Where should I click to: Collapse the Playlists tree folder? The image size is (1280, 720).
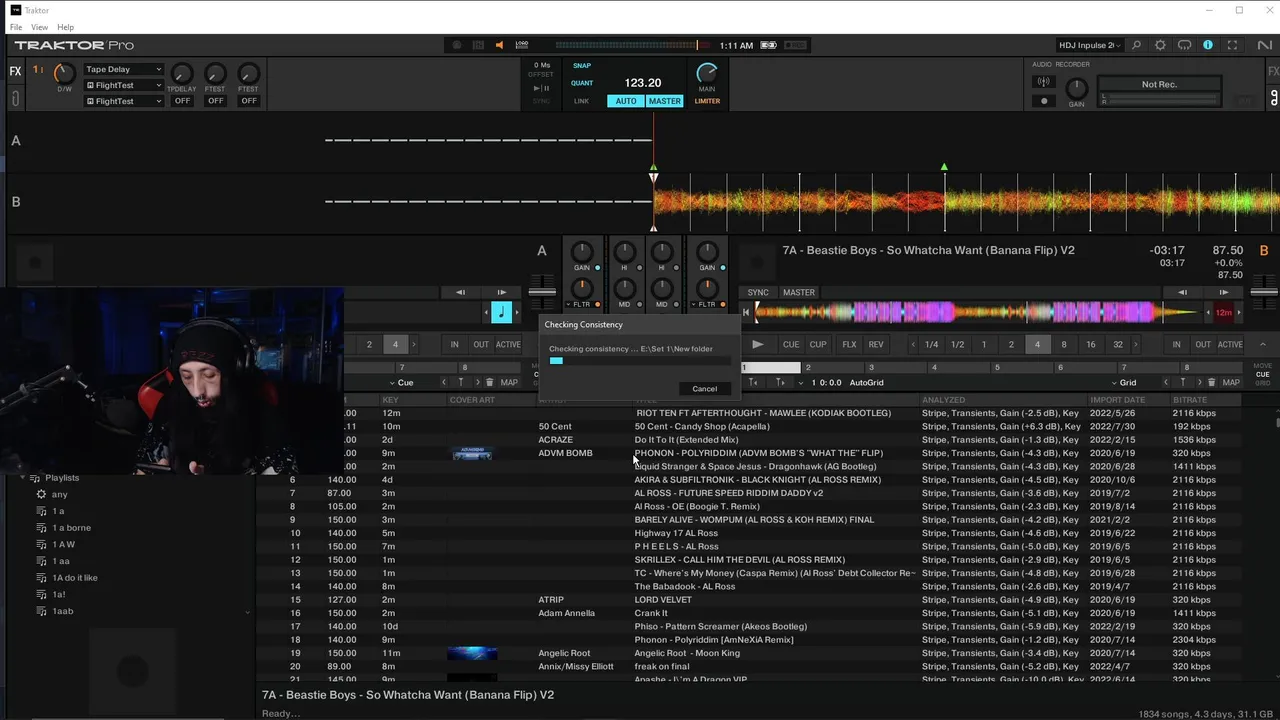[22, 478]
